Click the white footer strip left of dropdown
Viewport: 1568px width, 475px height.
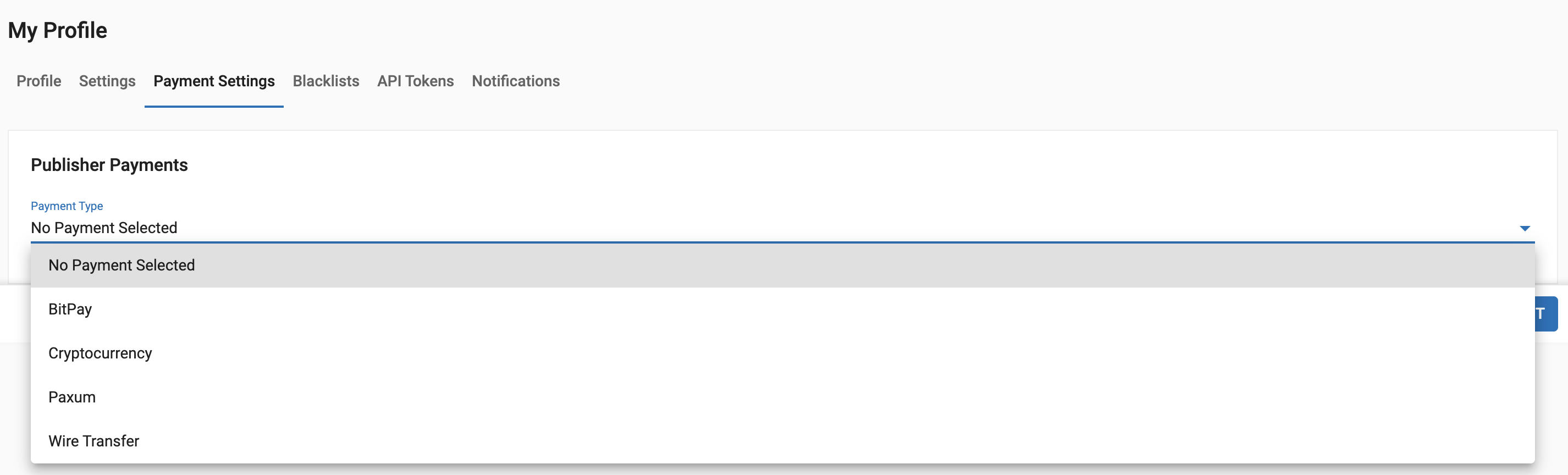(15, 313)
